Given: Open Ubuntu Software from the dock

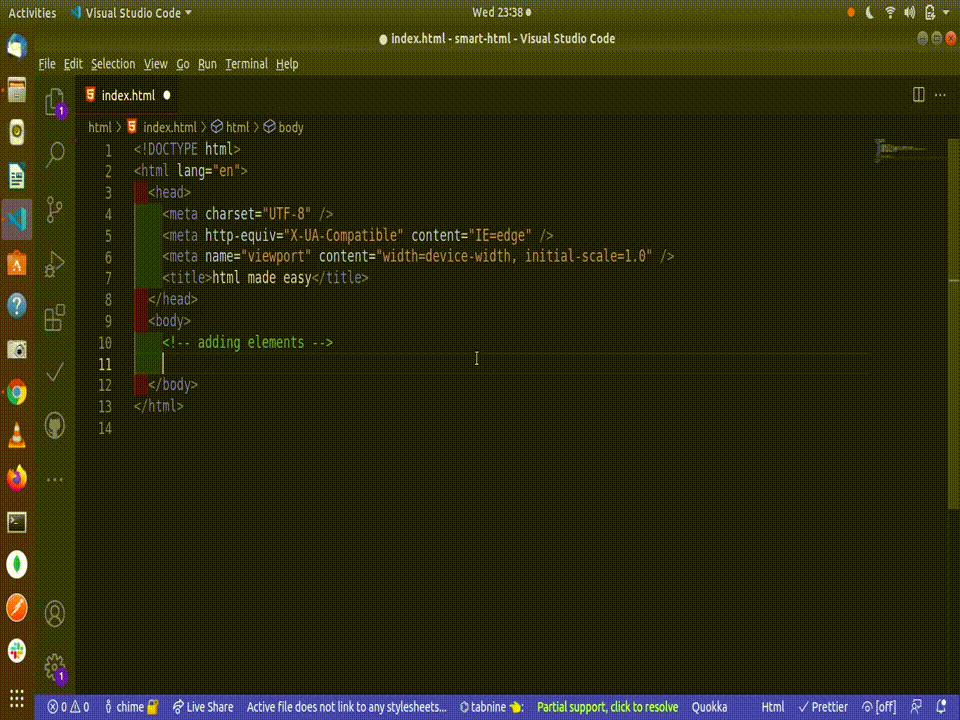Looking at the screenshot, I should (x=17, y=263).
